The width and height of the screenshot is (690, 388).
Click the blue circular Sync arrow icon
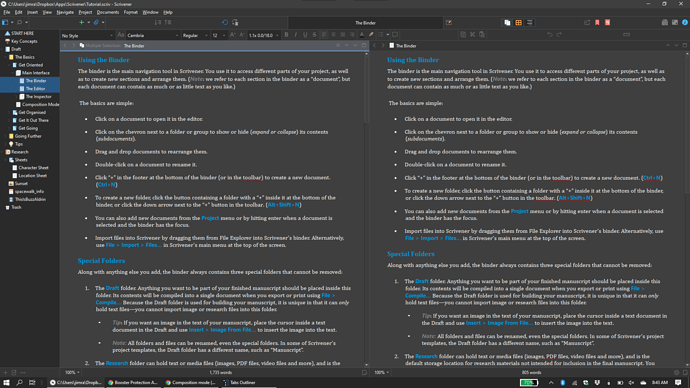tap(225, 22)
